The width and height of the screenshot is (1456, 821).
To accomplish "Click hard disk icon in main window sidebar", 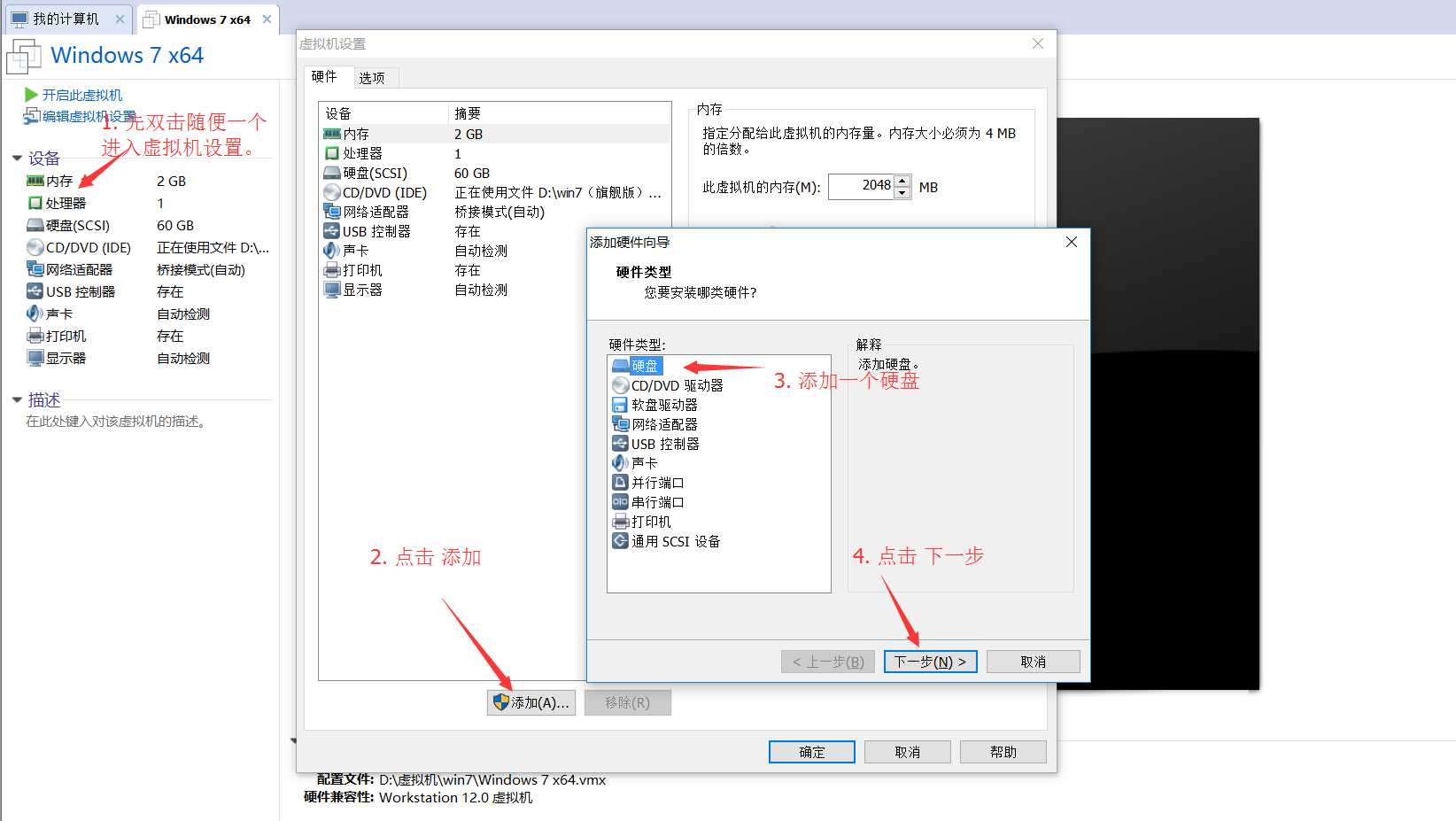I will click(35, 225).
